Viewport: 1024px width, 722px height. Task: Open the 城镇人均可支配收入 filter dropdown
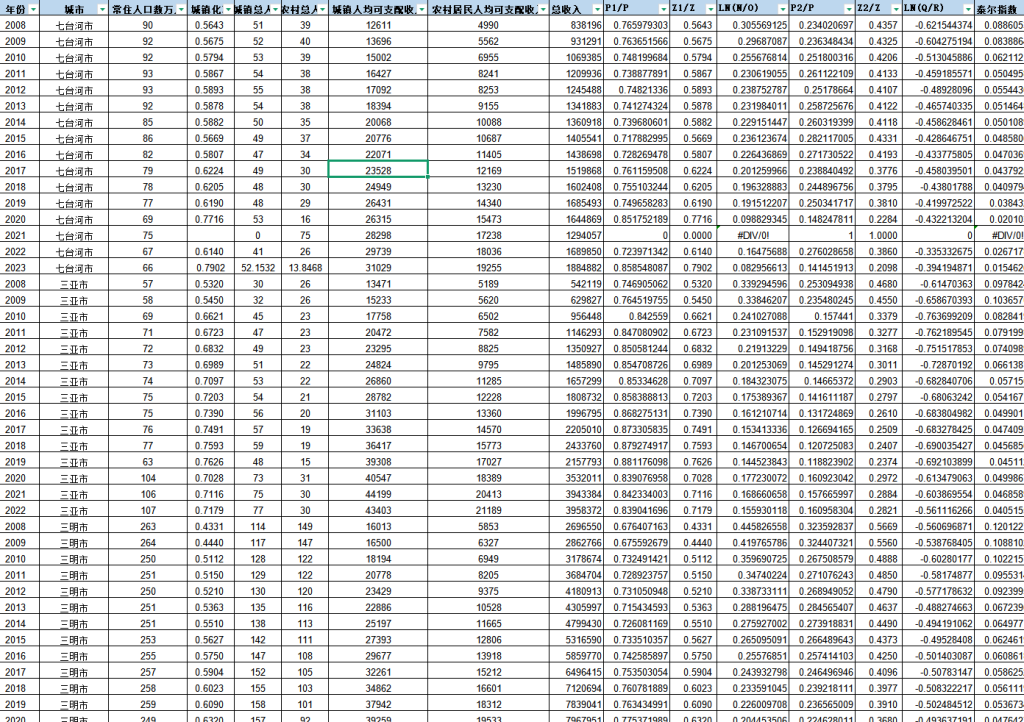pyautogui.click(x=420, y=8)
